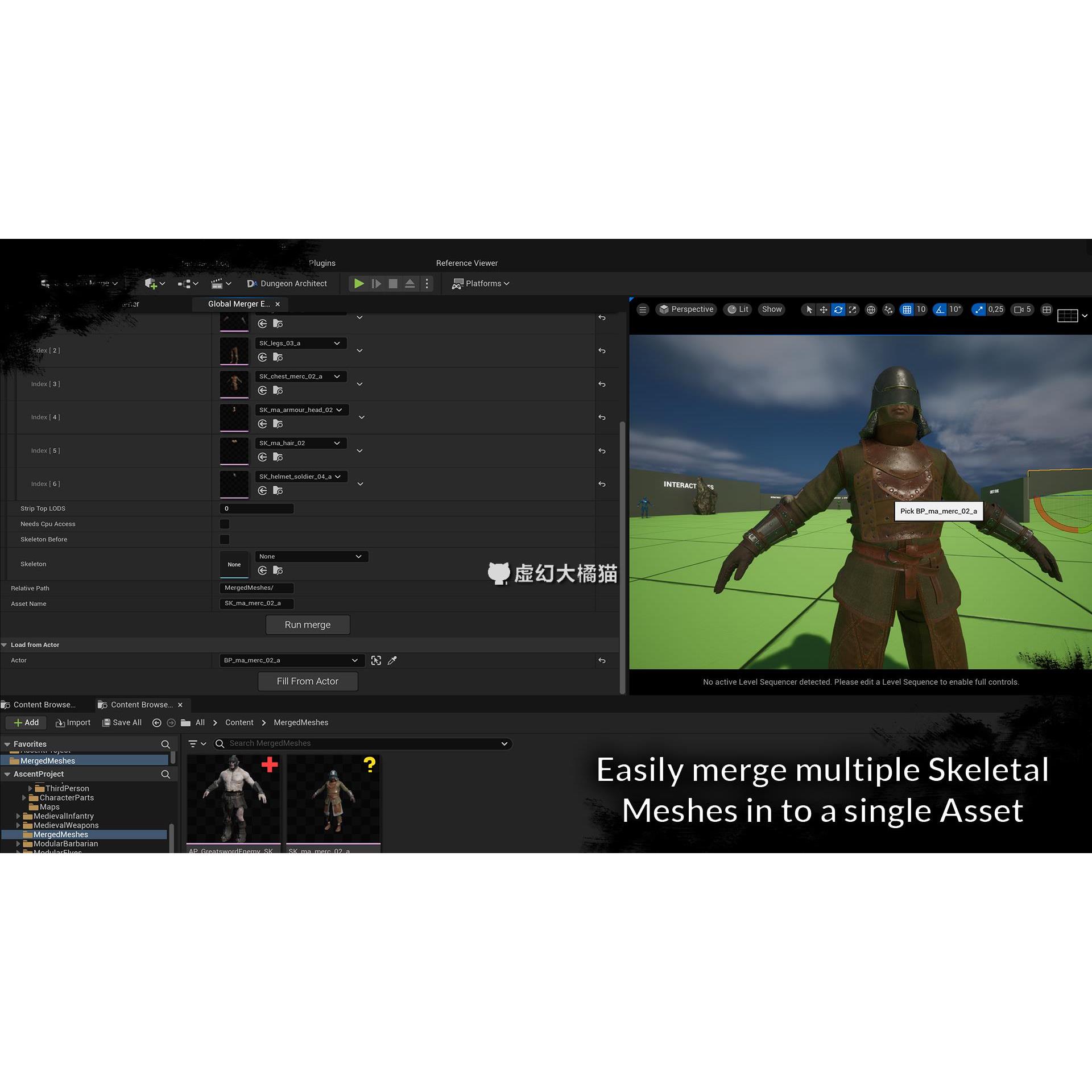The width and height of the screenshot is (1092, 1092).
Task: Use selected asset for Index 4 (arrow icon)
Action: coord(262,424)
